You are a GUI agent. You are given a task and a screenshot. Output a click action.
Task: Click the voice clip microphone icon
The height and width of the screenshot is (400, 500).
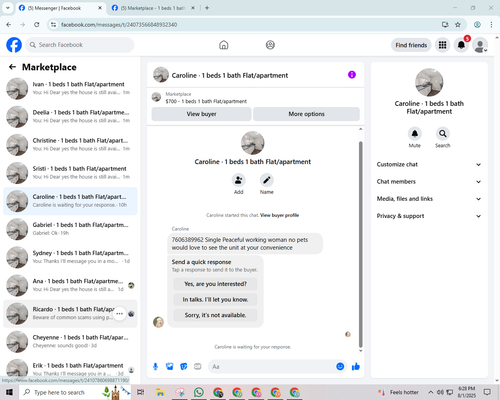tap(155, 367)
